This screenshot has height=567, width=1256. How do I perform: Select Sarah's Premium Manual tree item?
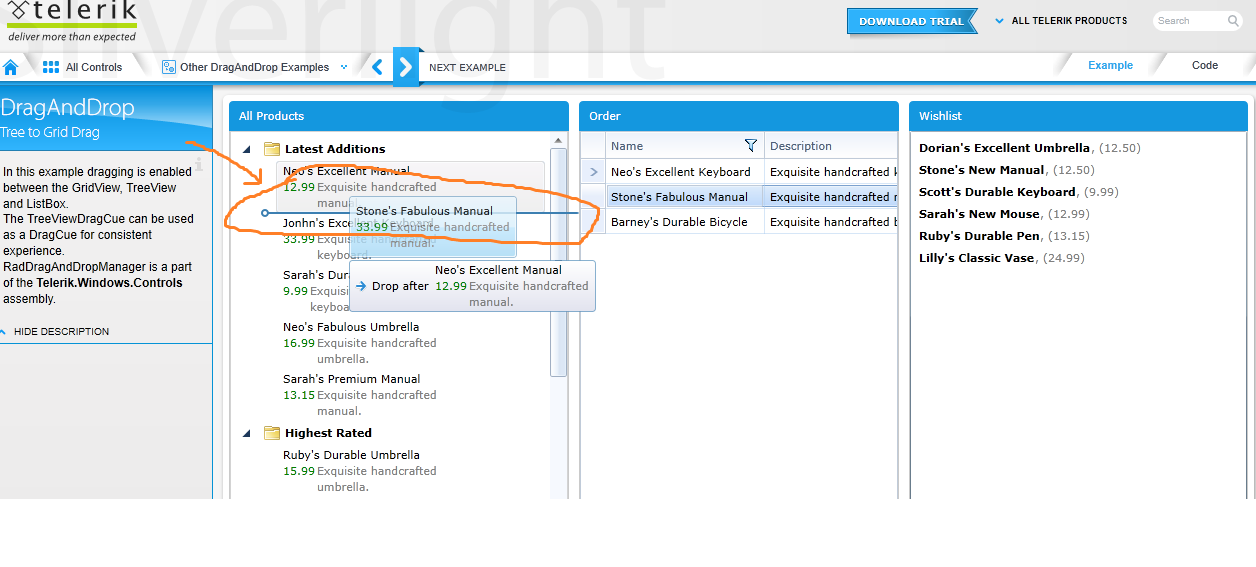point(360,394)
